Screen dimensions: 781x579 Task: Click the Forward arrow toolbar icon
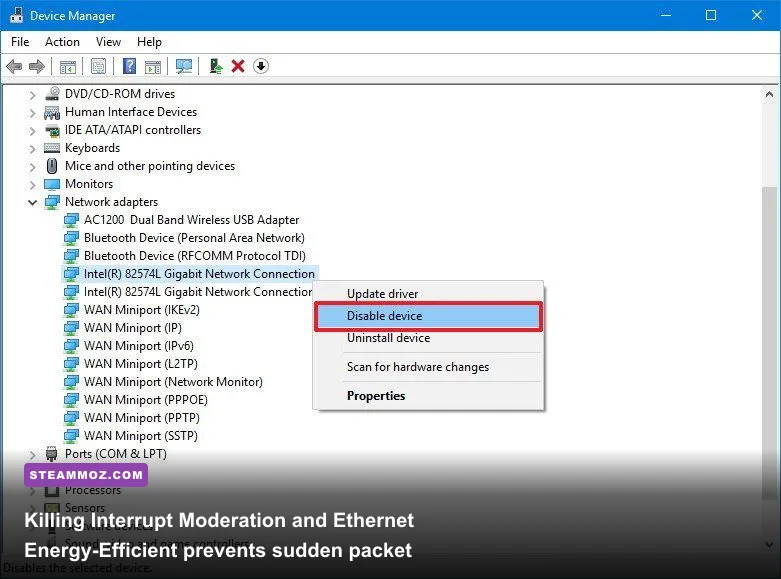[37, 66]
